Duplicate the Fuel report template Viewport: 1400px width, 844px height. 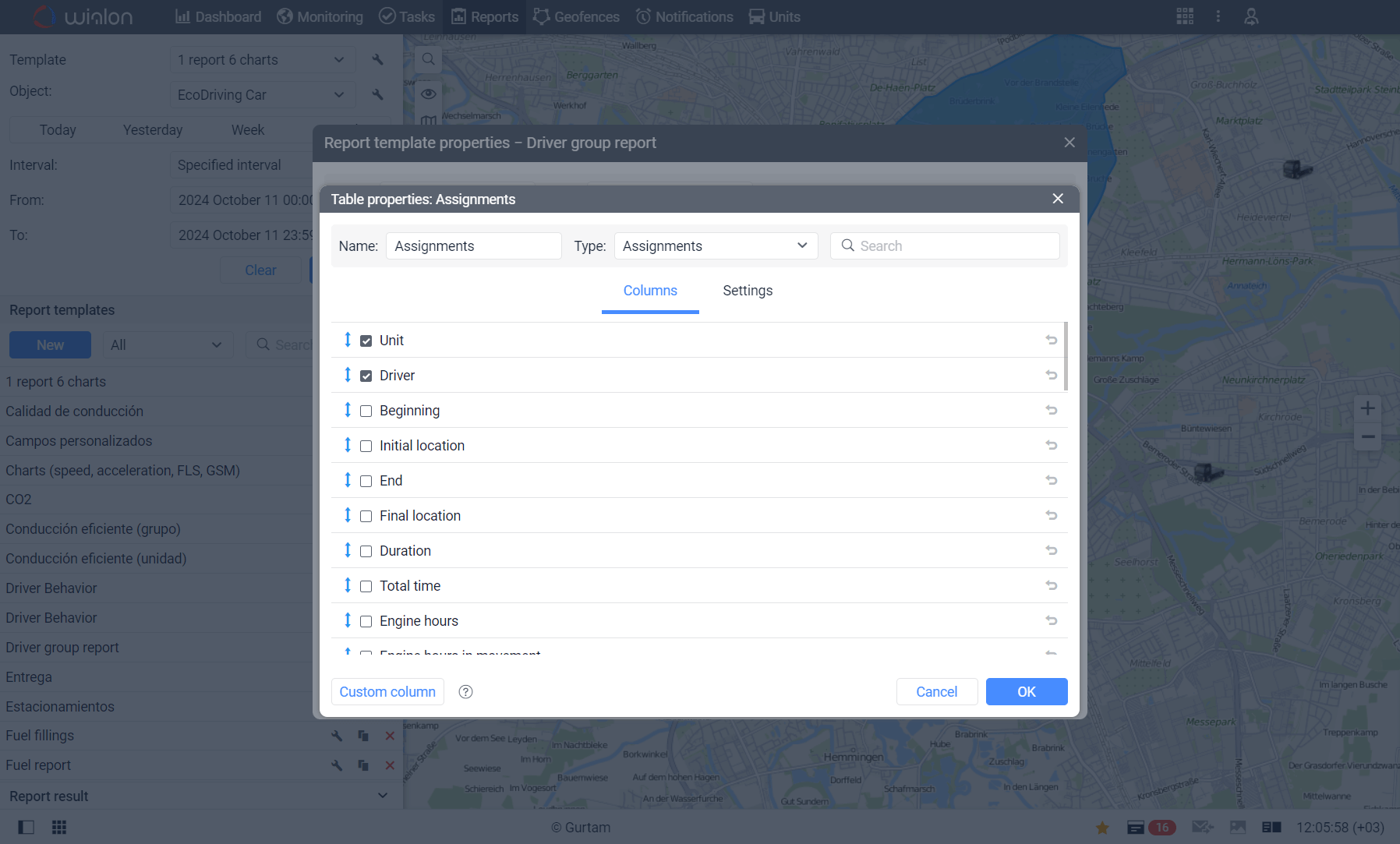click(x=362, y=765)
